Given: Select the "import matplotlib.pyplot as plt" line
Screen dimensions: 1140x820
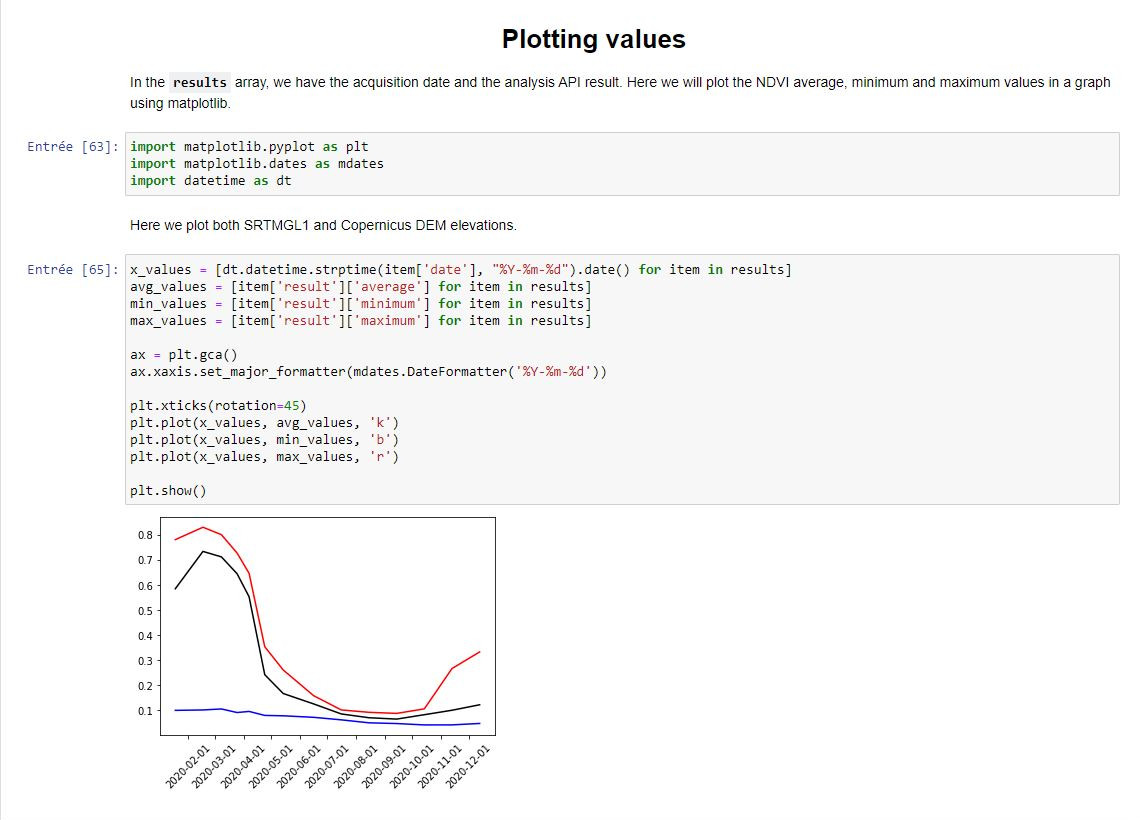Looking at the screenshot, I should pos(248,146).
